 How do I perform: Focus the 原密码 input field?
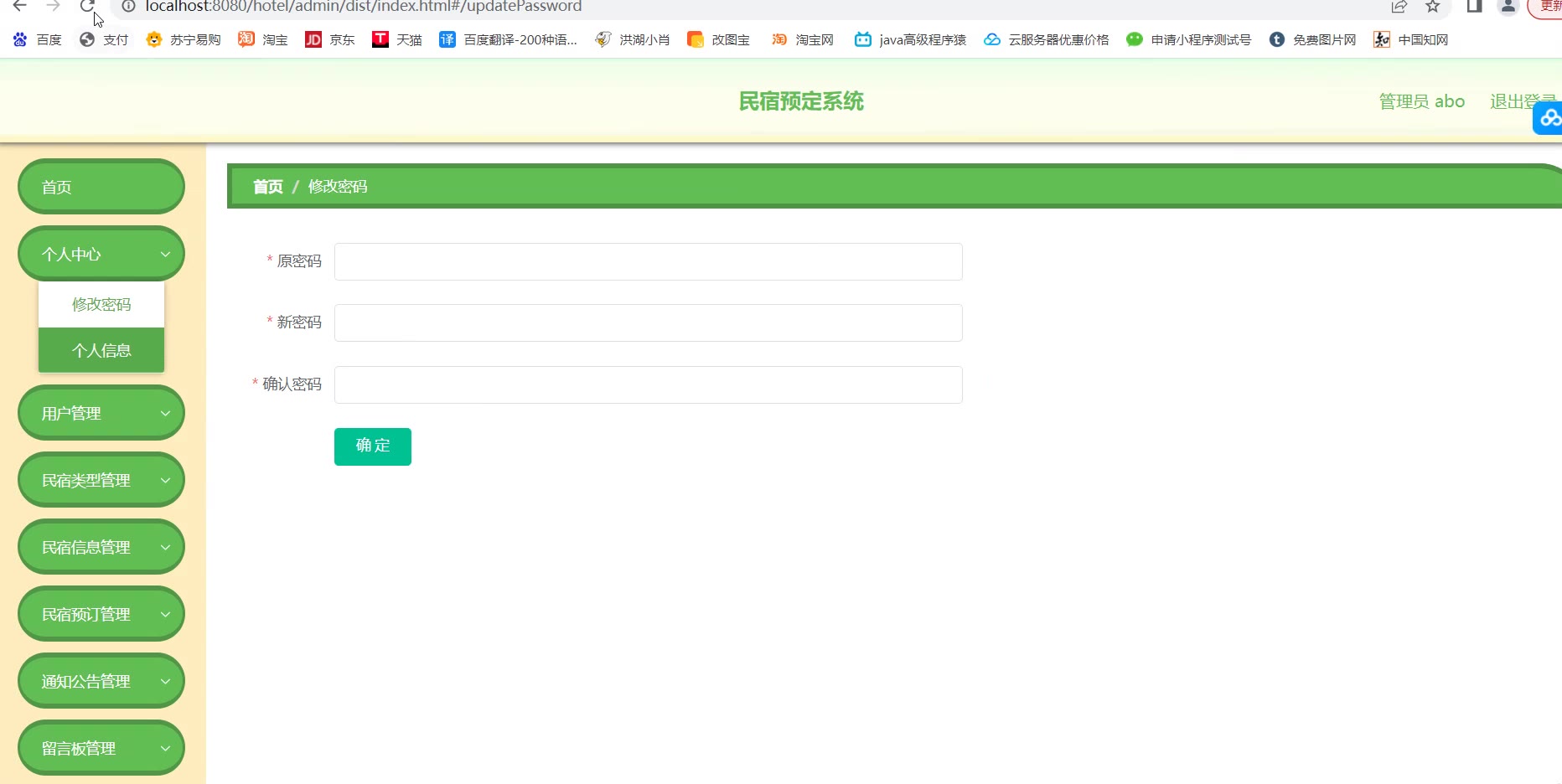click(649, 261)
